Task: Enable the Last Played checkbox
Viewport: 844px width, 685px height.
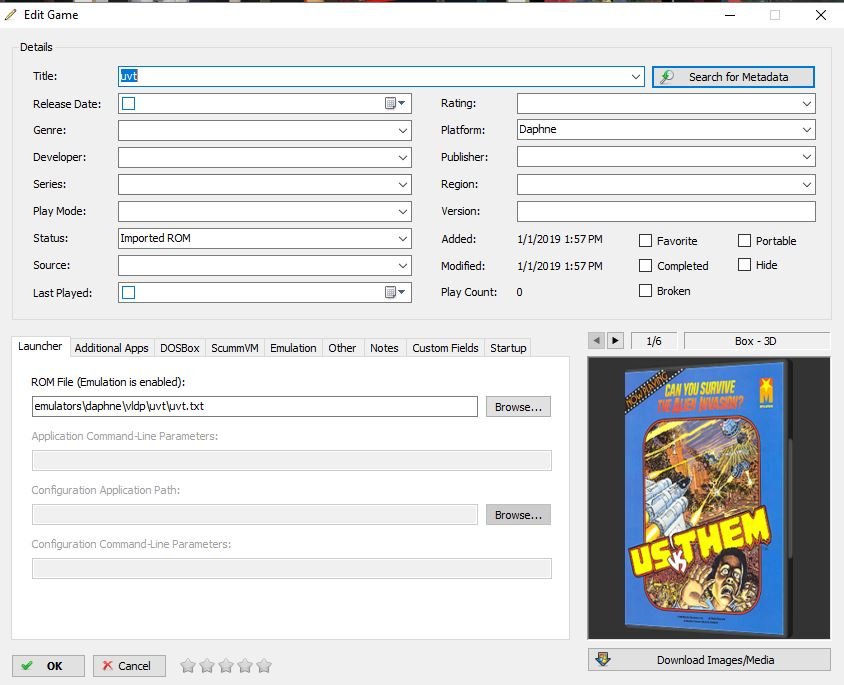Action: (129, 292)
